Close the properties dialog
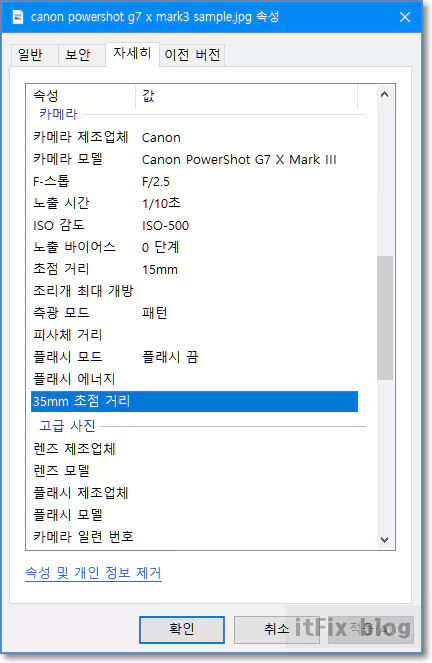This screenshot has height=663, width=432. 405,17
